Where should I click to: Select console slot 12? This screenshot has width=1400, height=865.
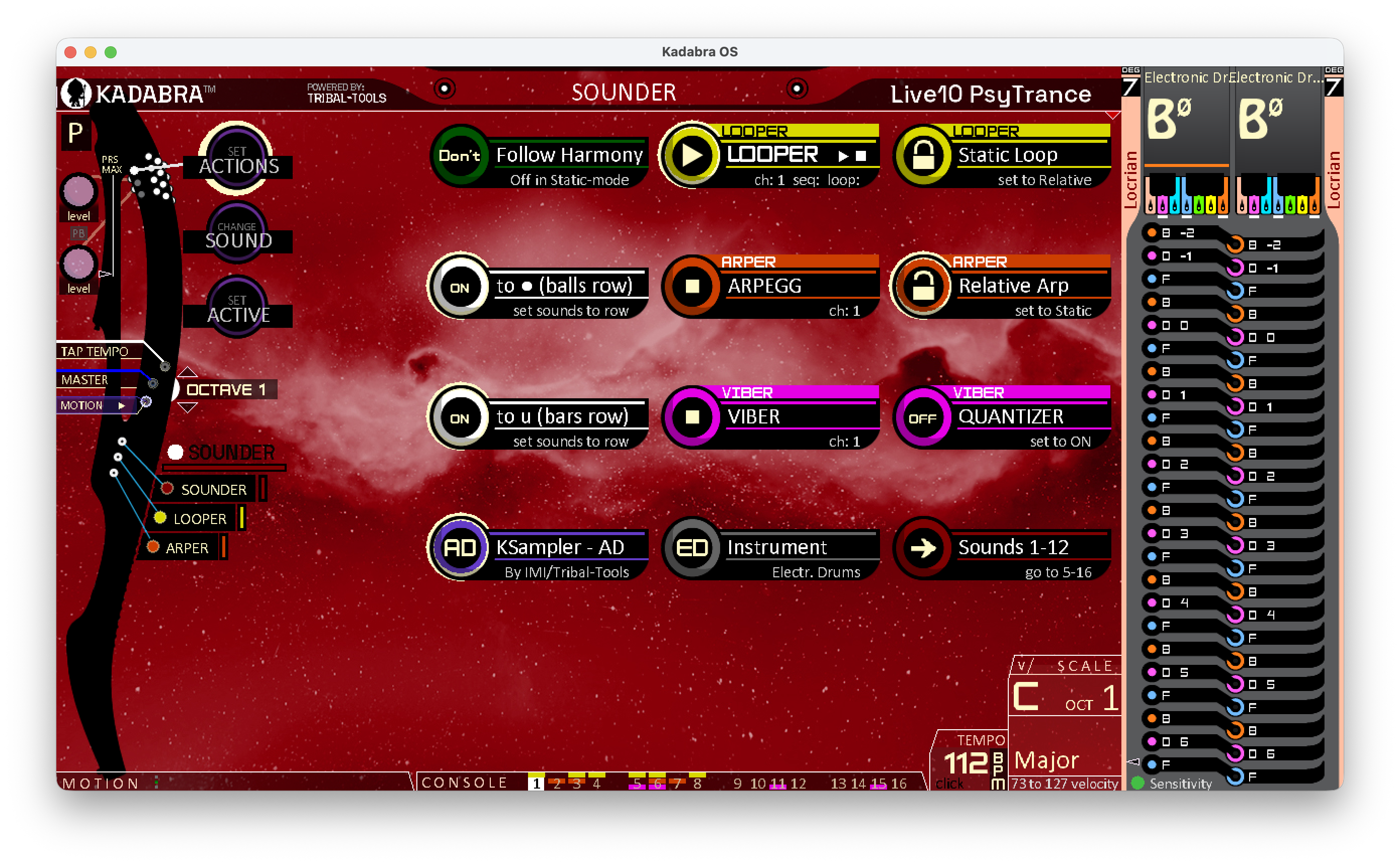point(799,783)
